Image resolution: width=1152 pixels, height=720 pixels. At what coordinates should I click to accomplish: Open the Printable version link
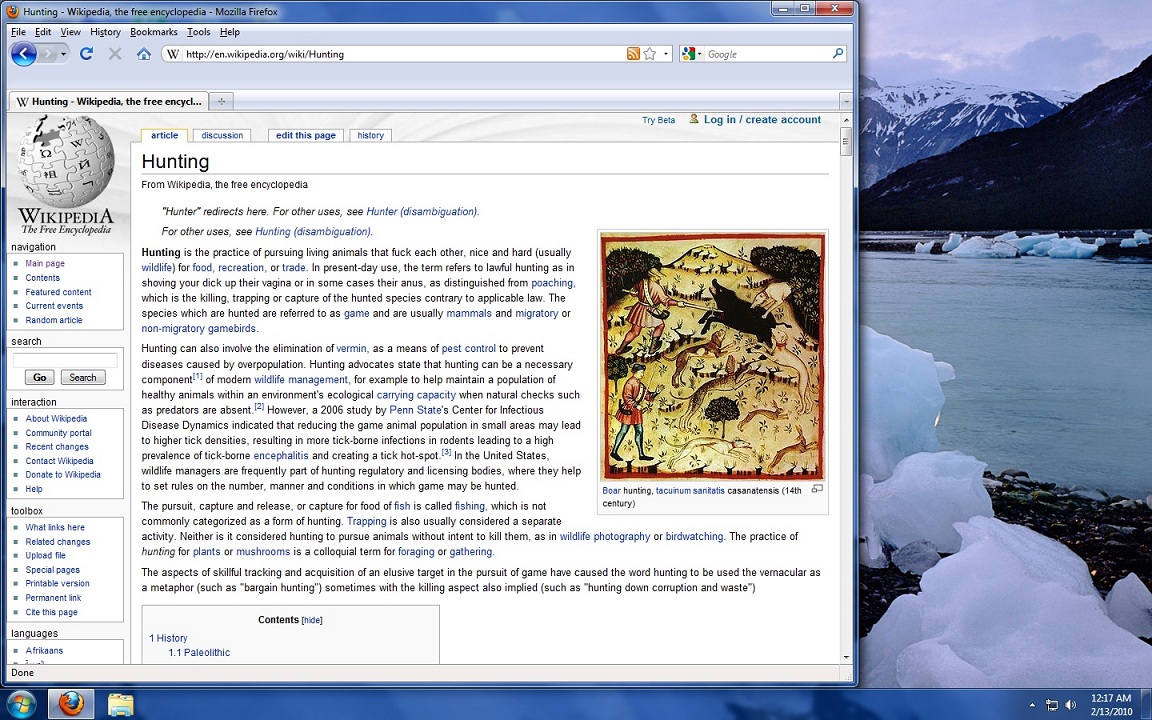[x=57, y=583]
